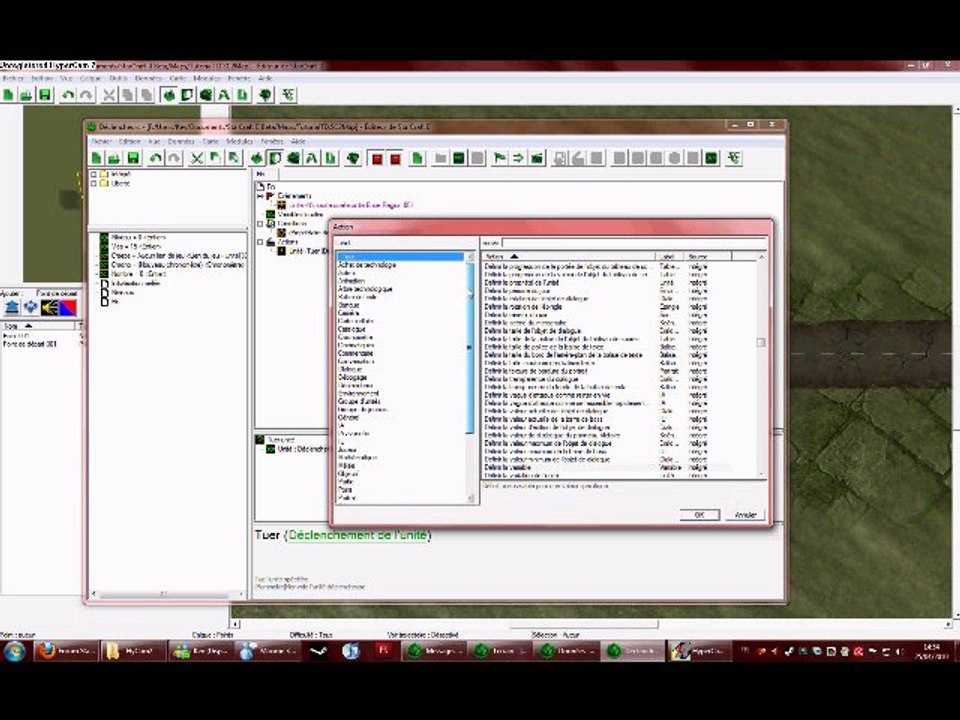This screenshot has width=960, height=720.
Task: Click Open icon in trigger editor toolbar
Action: point(114,158)
